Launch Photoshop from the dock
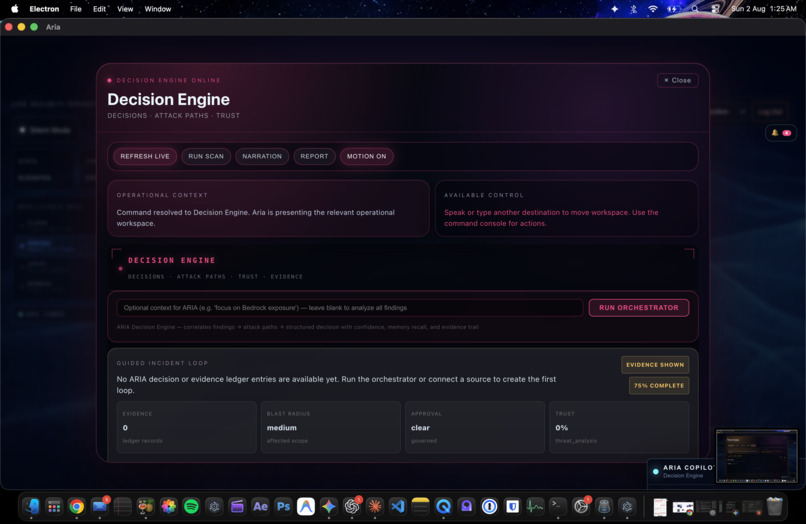The height and width of the screenshot is (524, 806). point(283,507)
